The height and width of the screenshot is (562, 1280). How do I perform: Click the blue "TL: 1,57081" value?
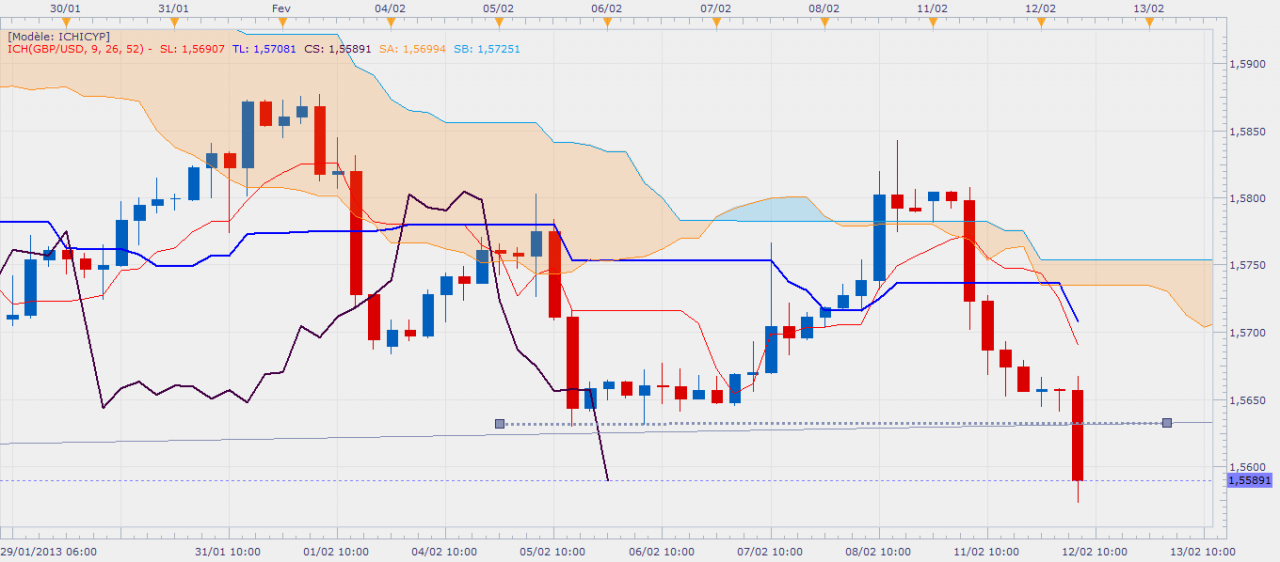tap(264, 49)
